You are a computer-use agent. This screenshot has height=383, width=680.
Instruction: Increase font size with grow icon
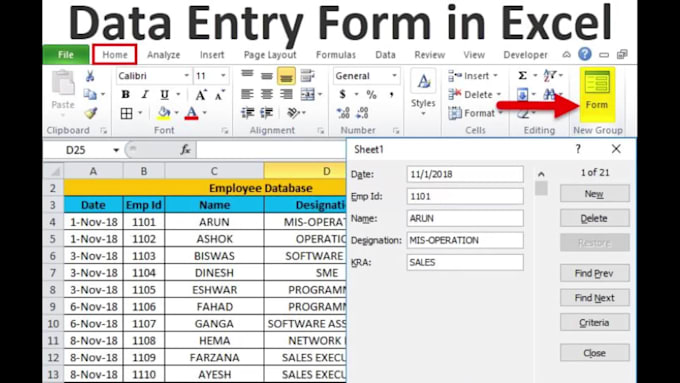pyautogui.click(x=201, y=95)
